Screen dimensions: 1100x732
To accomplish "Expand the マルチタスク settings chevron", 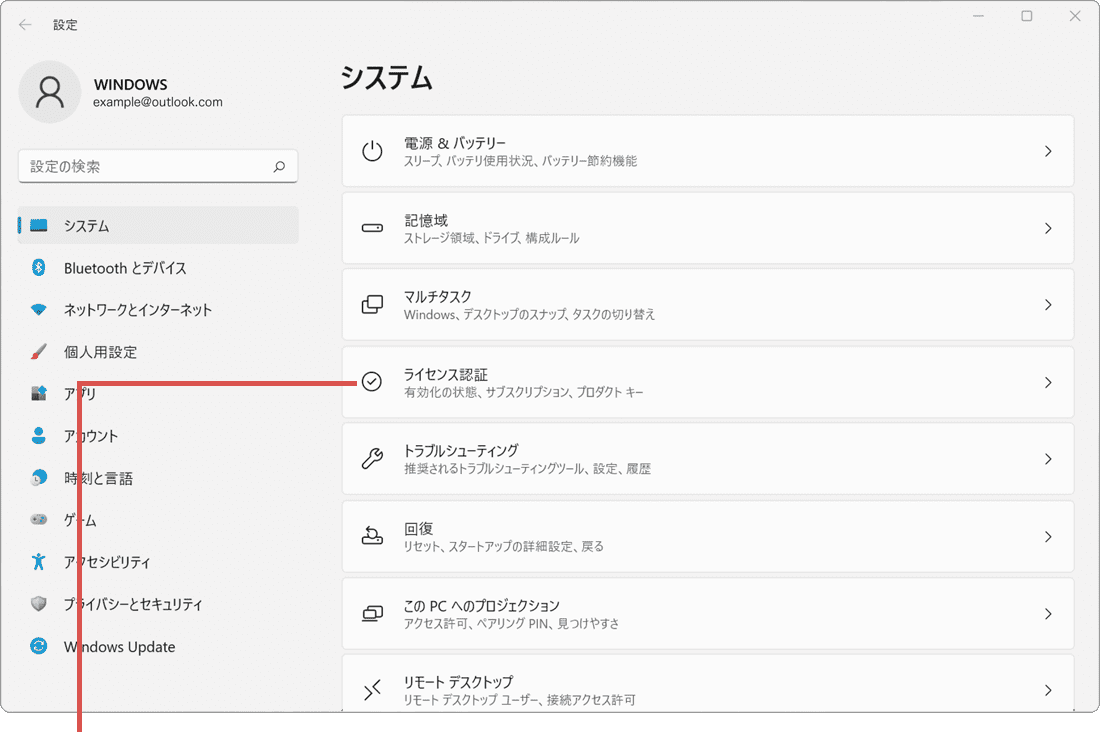I will (1048, 305).
